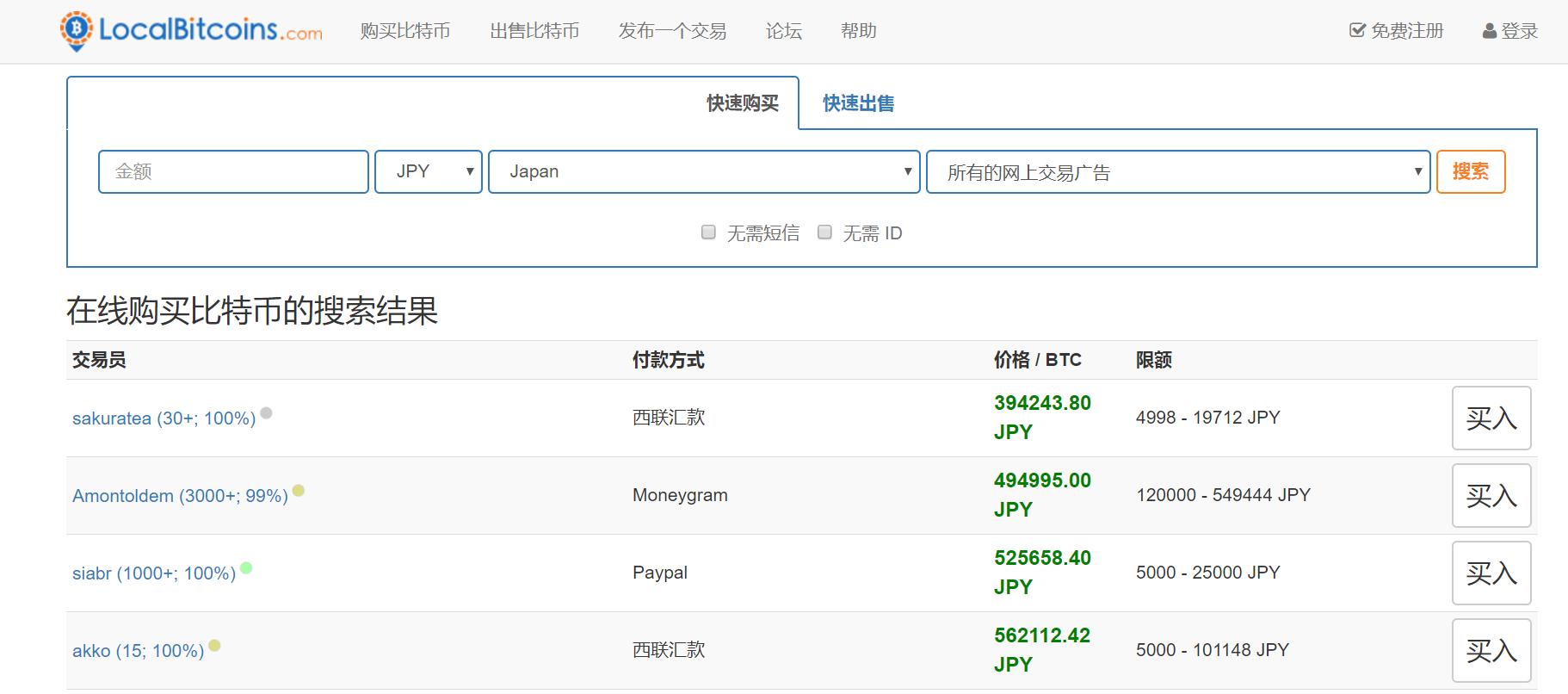
Task: Click the 525658.40 JPY price
Action: click(1042, 573)
